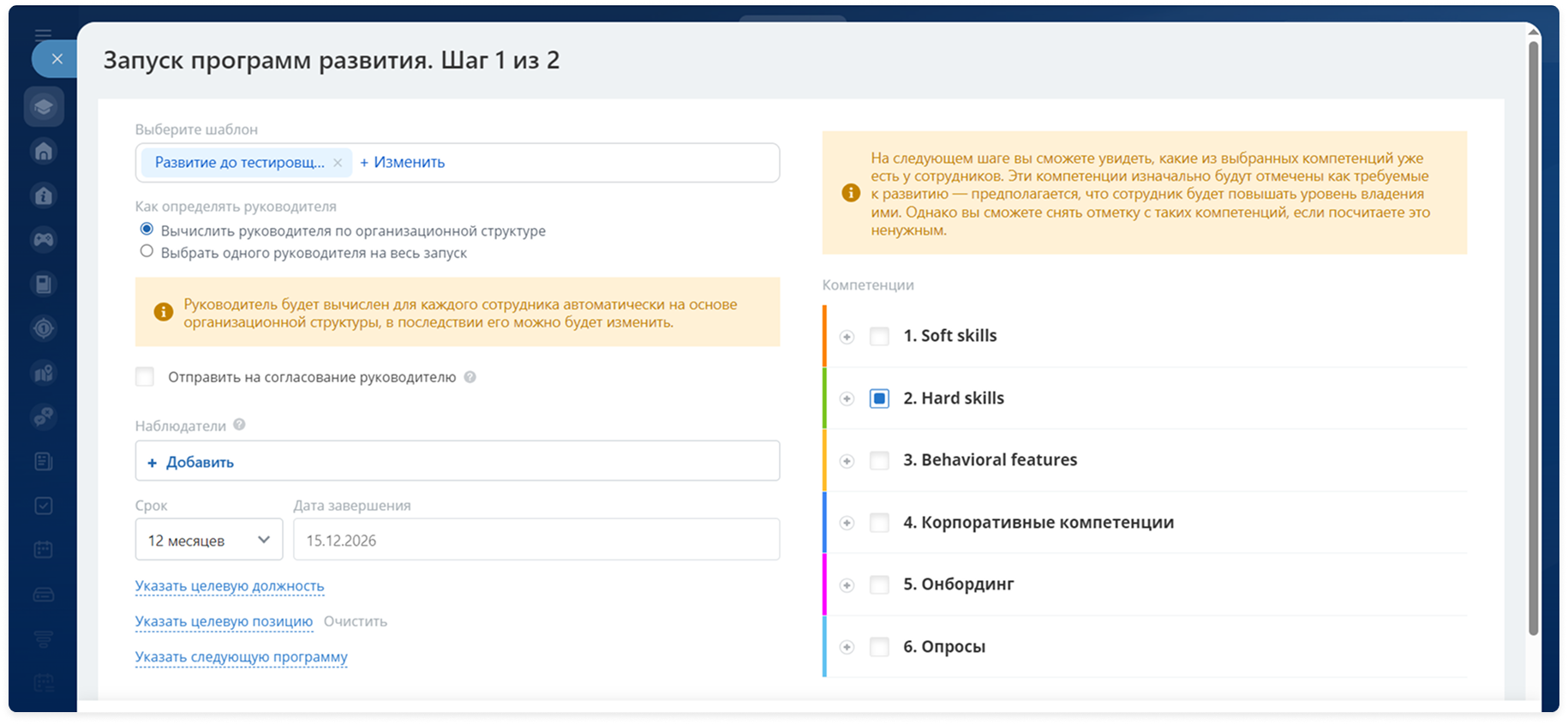This screenshot has width=1568, height=725.
Task: Select single manager for whole launch radio
Action: [x=147, y=252]
